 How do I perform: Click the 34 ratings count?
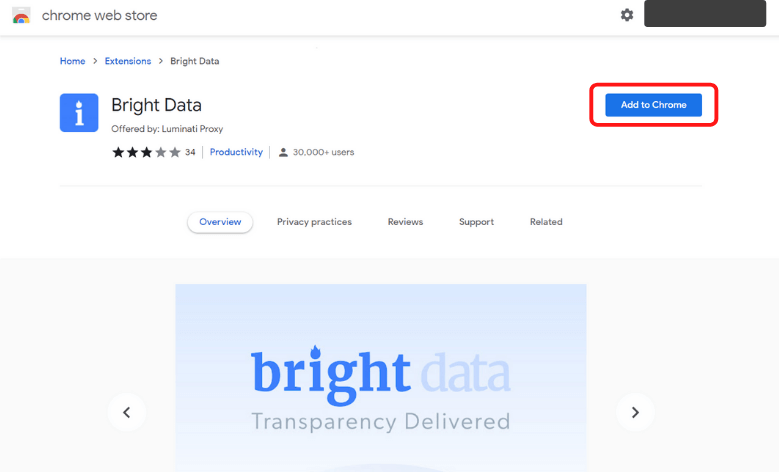tap(190, 152)
